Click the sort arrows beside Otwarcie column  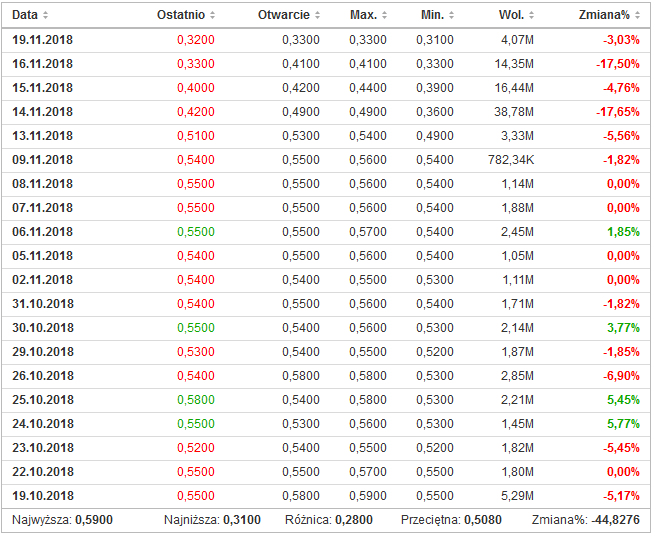tap(318, 16)
